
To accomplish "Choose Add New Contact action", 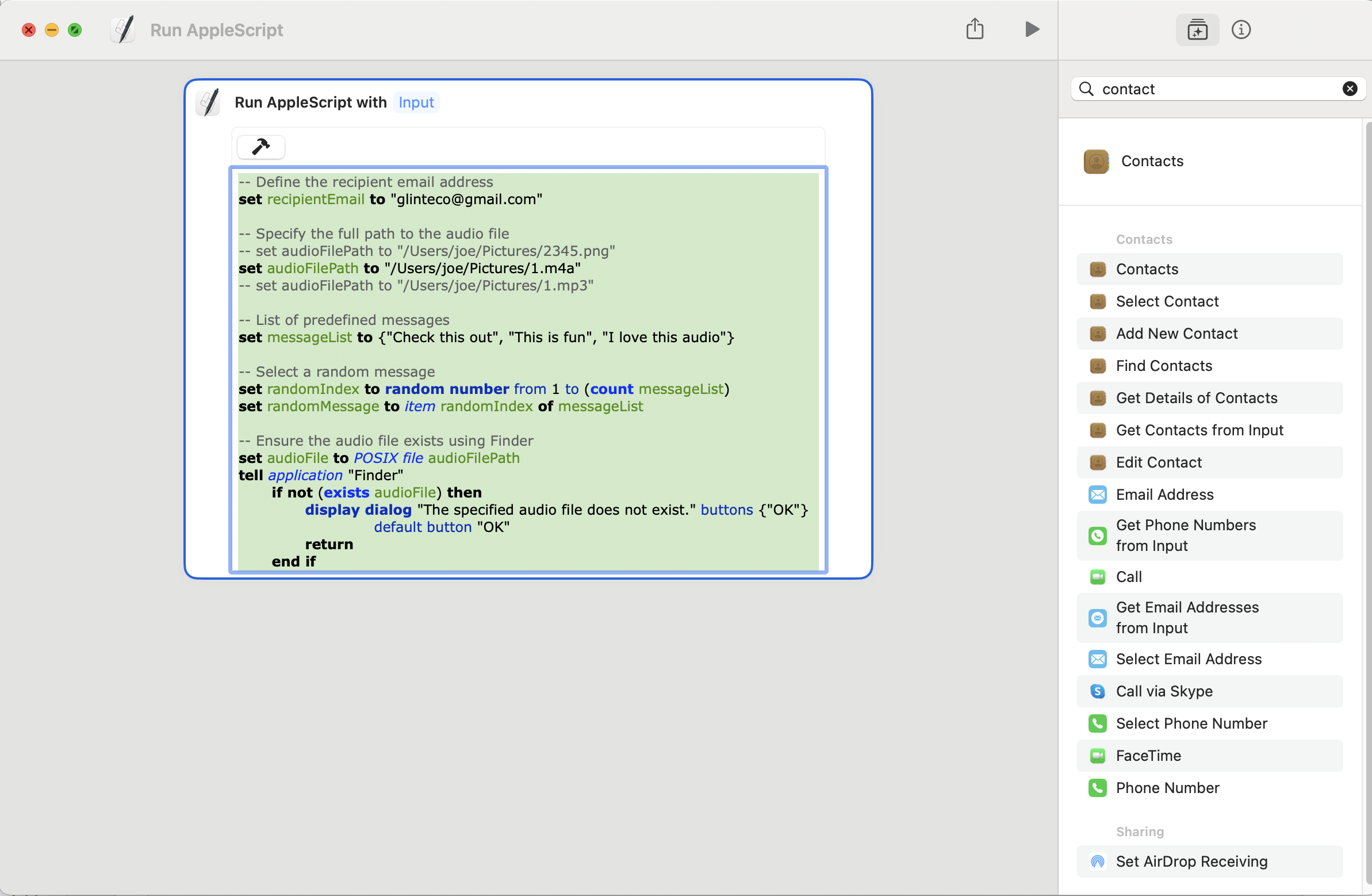I will click(x=1209, y=334).
